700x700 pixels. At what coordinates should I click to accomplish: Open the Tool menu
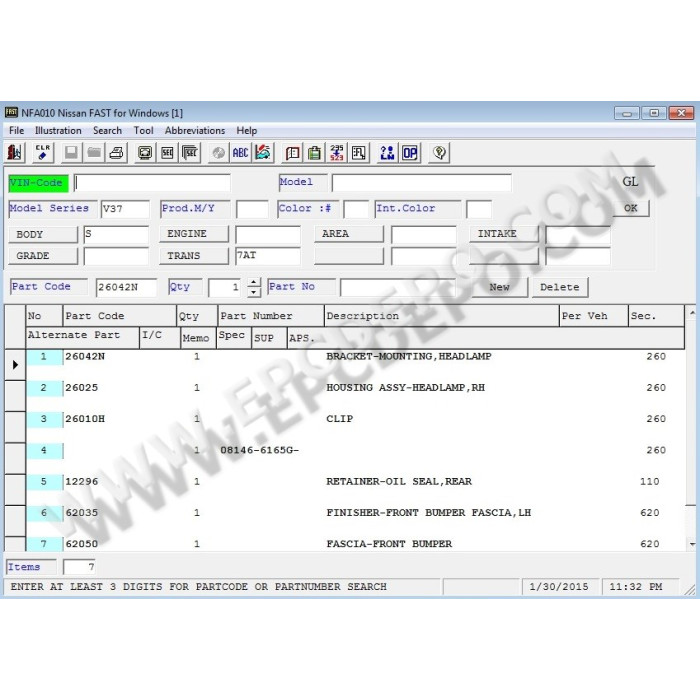point(143,130)
